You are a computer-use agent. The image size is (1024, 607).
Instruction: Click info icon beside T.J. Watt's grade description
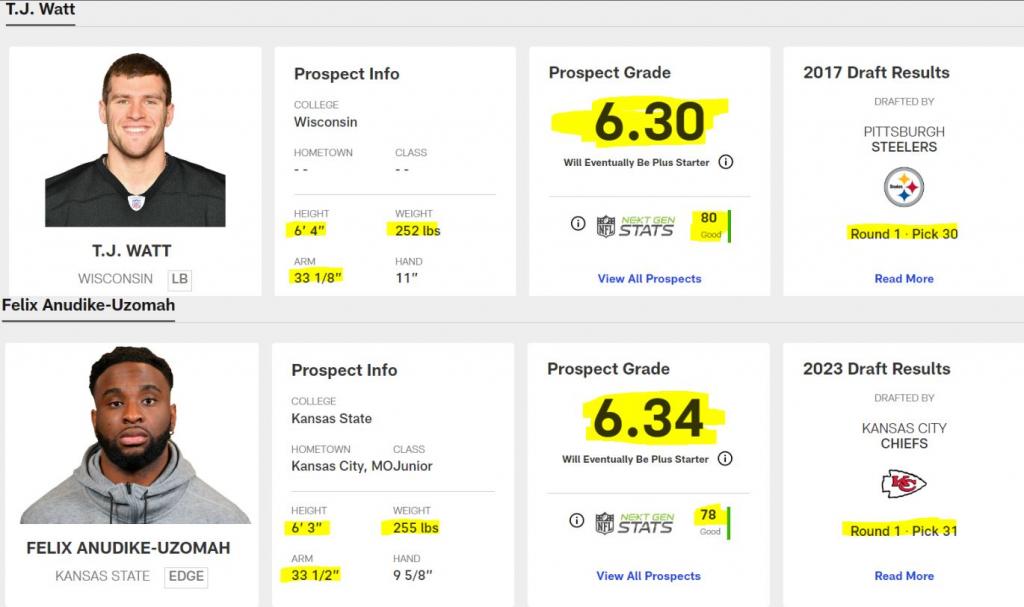coord(726,162)
